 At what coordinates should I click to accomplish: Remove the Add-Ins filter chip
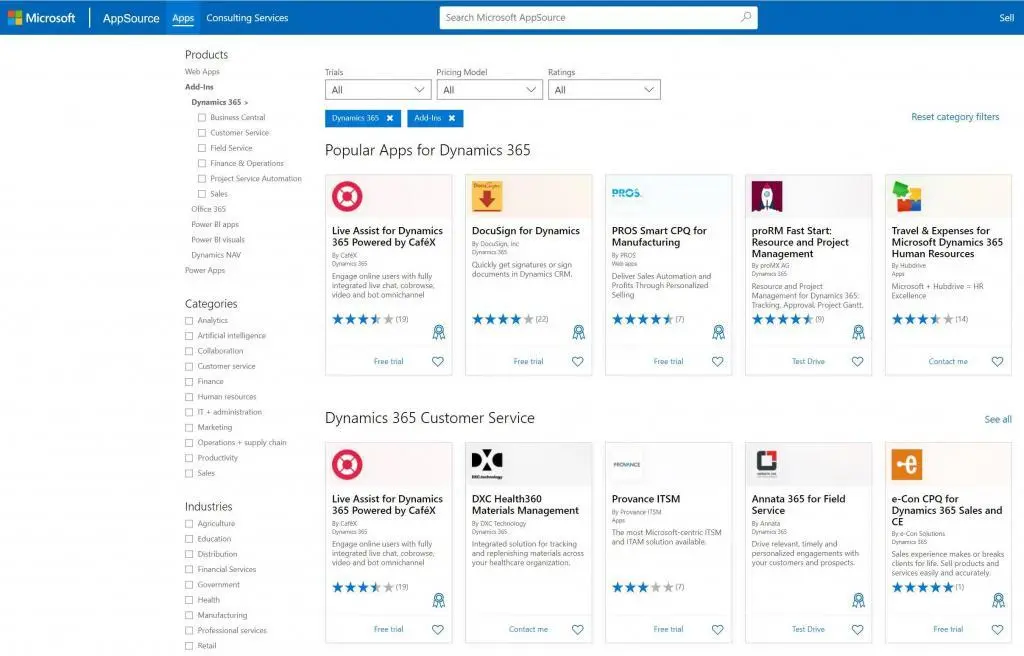click(x=452, y=118)
